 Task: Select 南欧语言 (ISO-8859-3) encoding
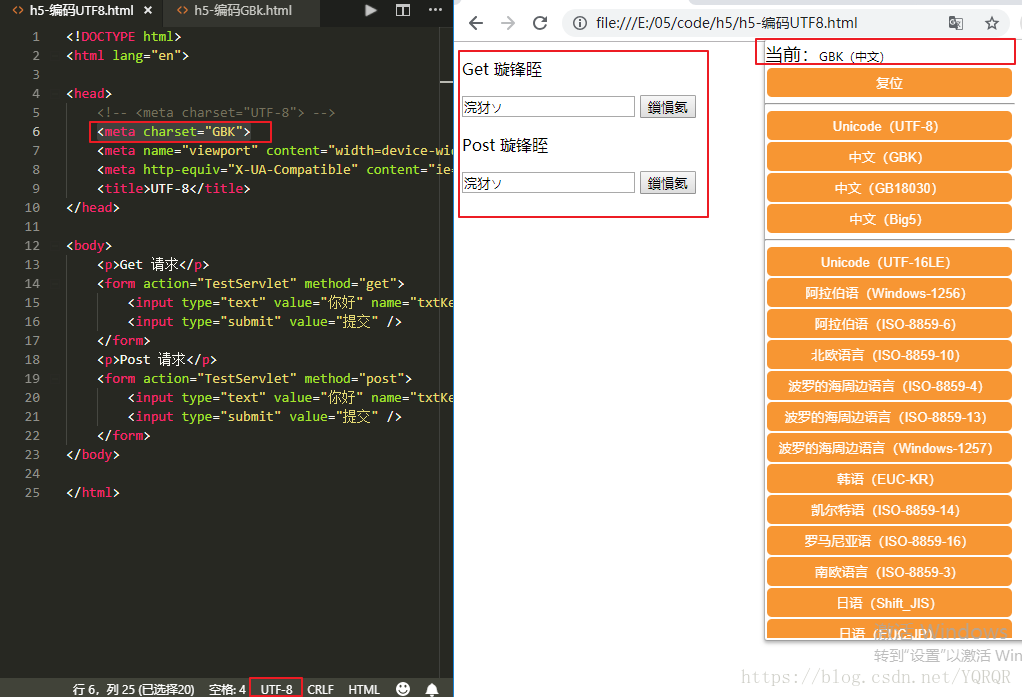pos(889,572)
